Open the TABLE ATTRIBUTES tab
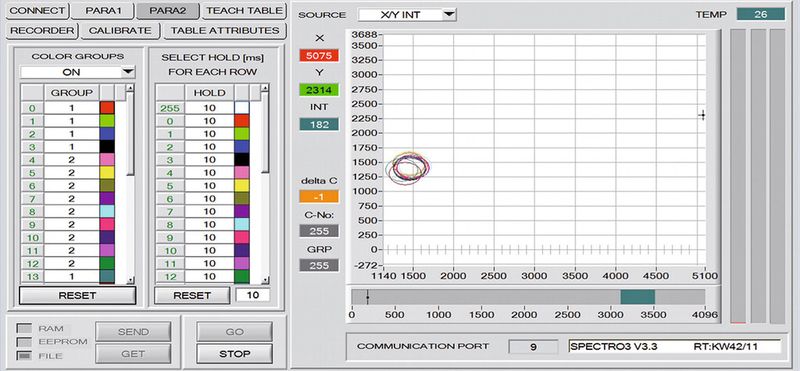The image size is (800, 371). pos(224,31)
